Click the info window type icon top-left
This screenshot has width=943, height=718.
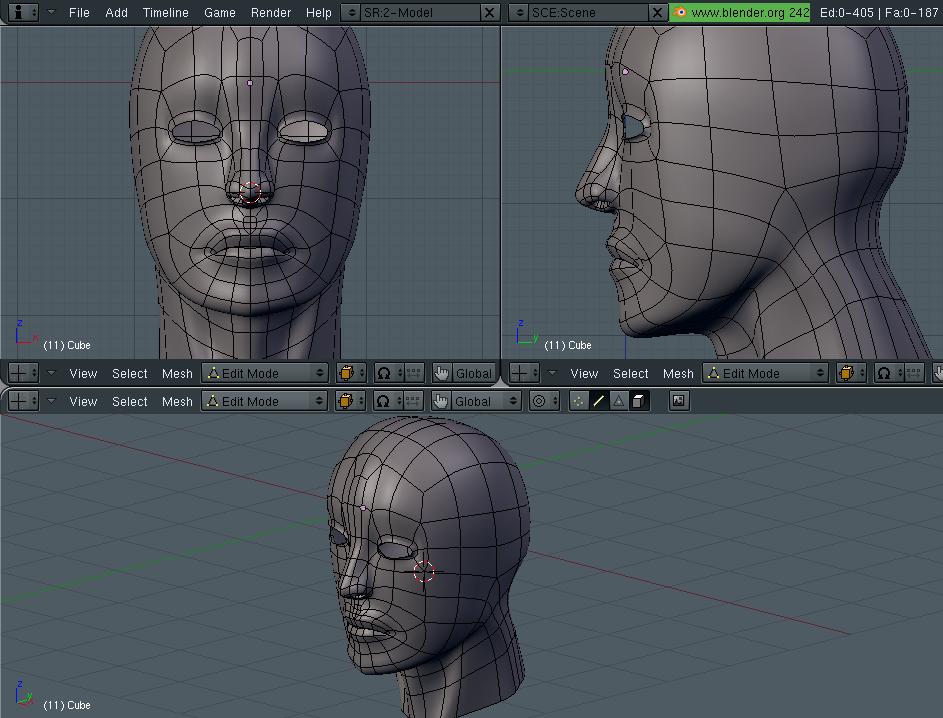pyautogui.click(x=19, y=12)
